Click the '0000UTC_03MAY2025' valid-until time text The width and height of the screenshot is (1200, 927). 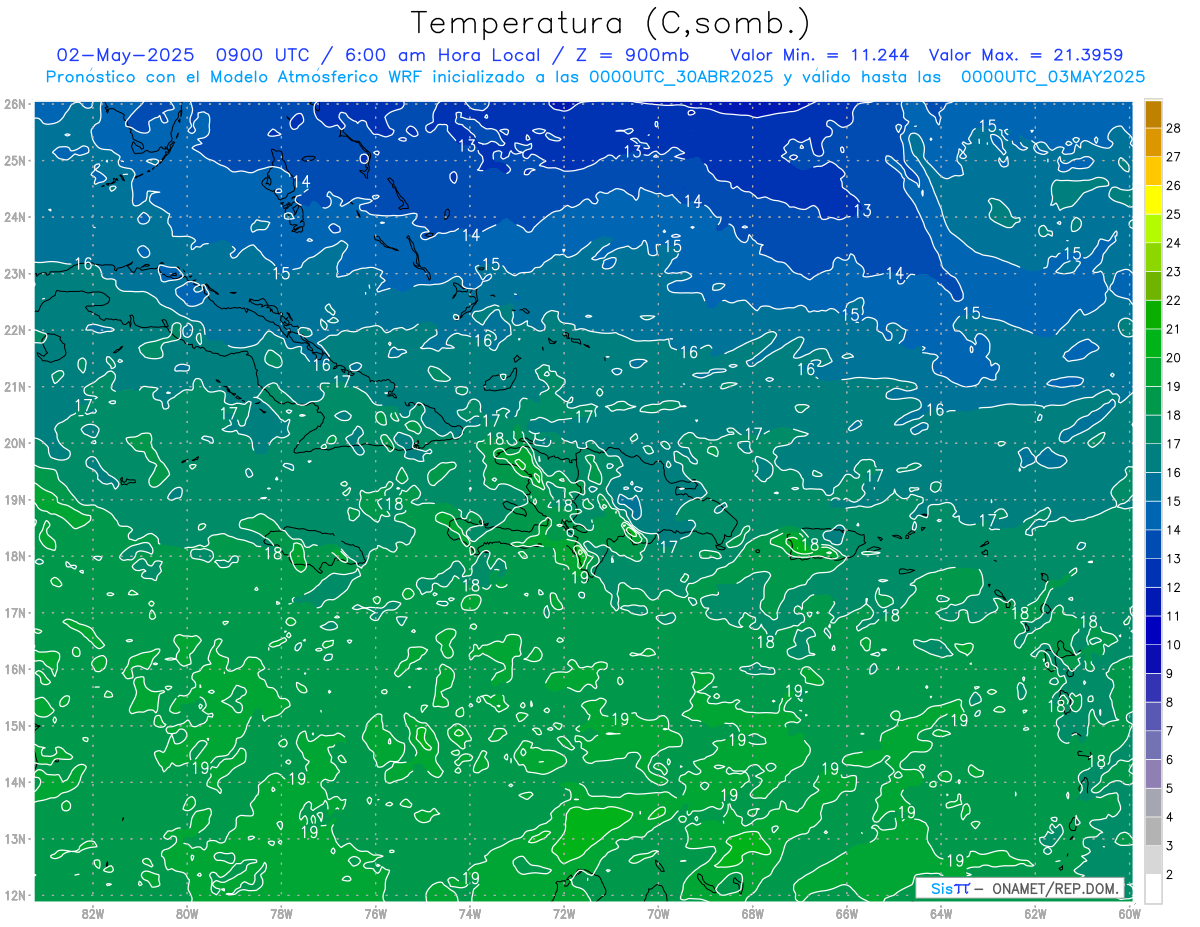point(1053,77)
